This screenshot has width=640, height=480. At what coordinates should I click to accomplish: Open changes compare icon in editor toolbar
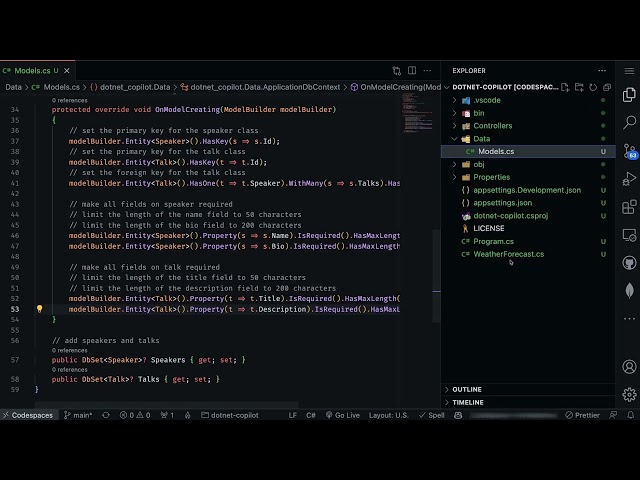(x=396, y=71)
